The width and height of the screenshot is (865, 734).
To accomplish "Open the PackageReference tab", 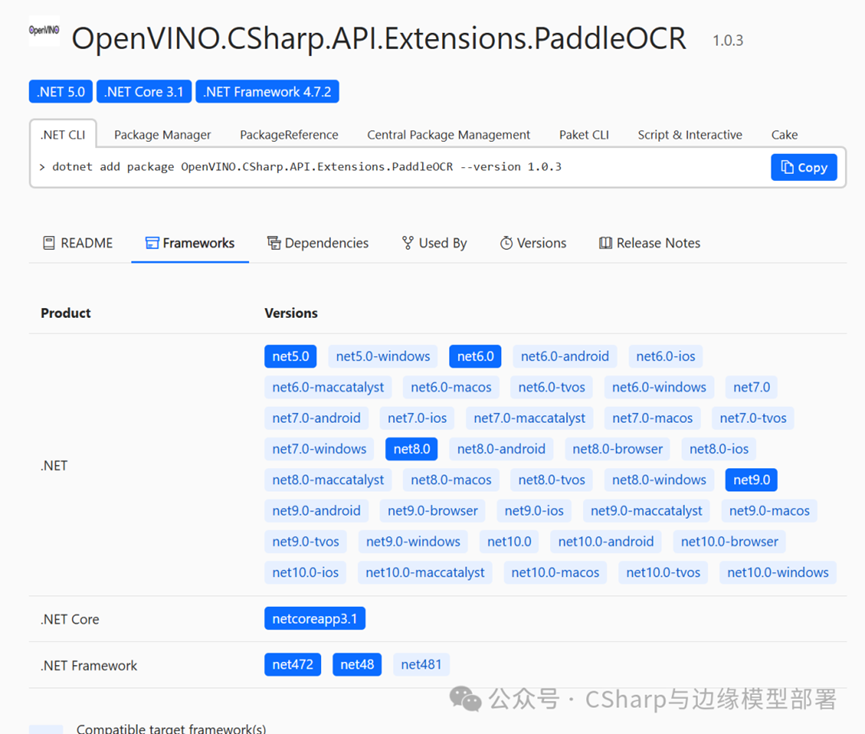I will pos(287,134).
